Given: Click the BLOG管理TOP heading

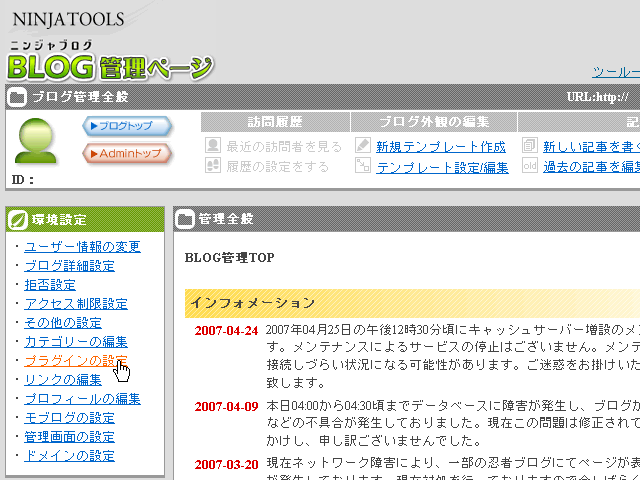Looking at the screenshot, I should [229, 258].
